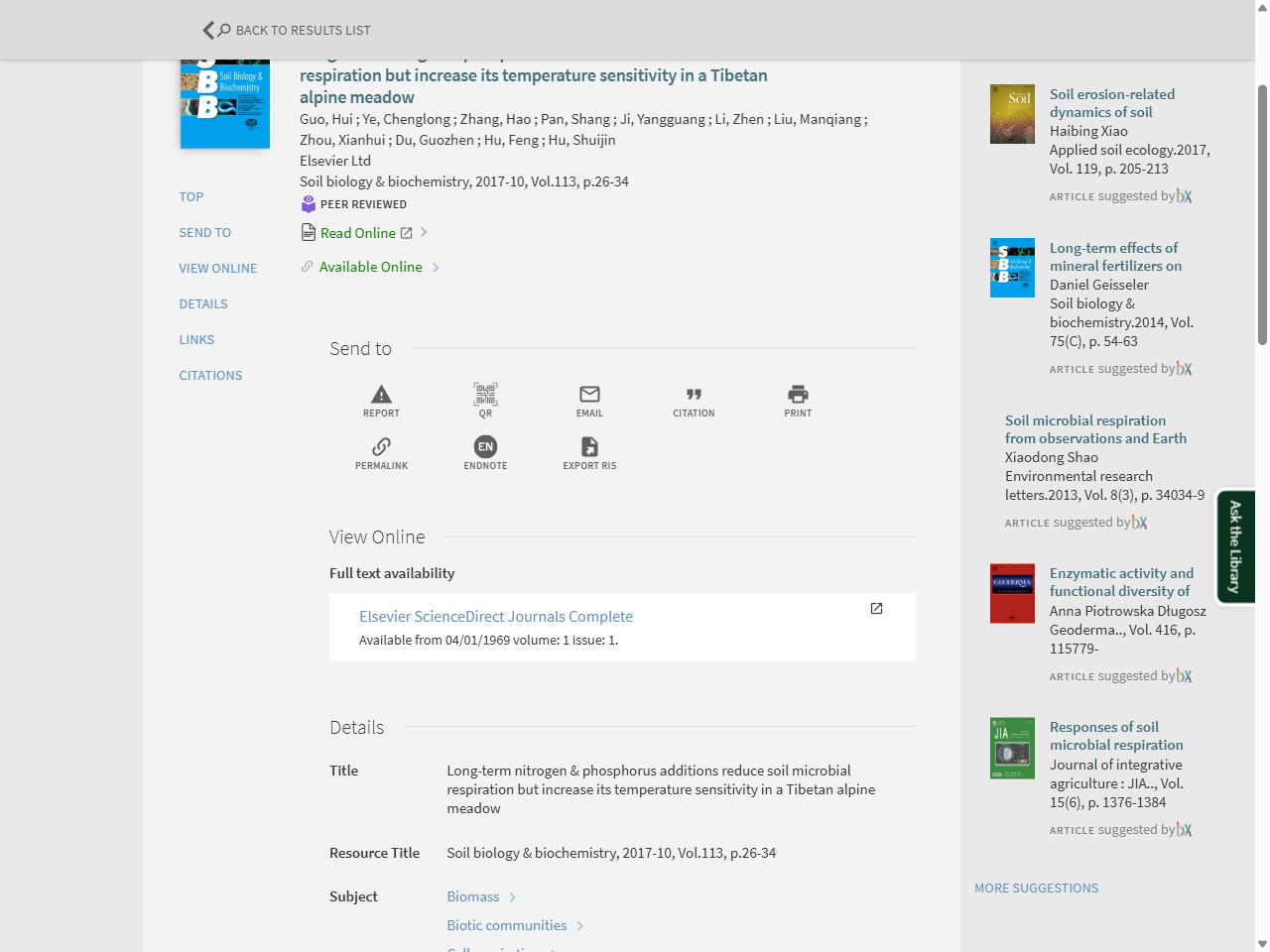Expand the chevron next to Biomass subject
1270x952 pixels.
click(x=513, y=897)
